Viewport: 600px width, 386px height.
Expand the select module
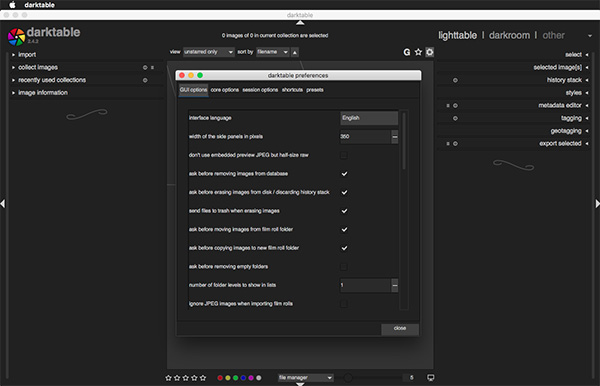click(577, 55)
